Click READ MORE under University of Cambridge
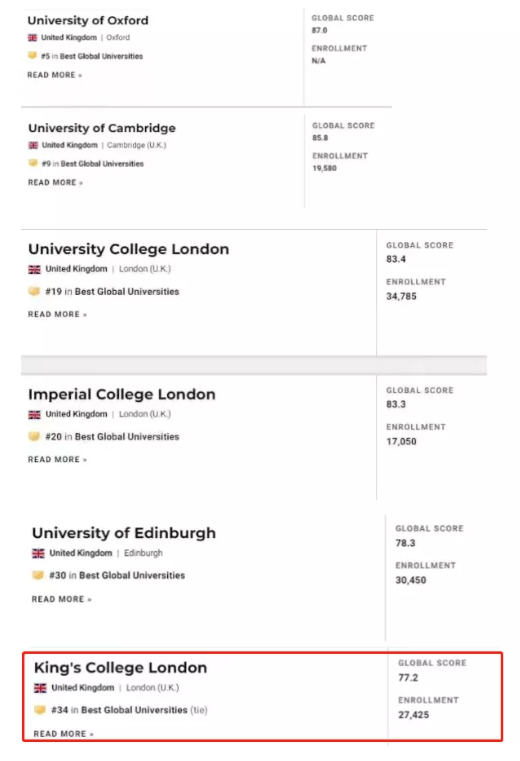This screenshot has height=761, width=520. coord(55,182)
